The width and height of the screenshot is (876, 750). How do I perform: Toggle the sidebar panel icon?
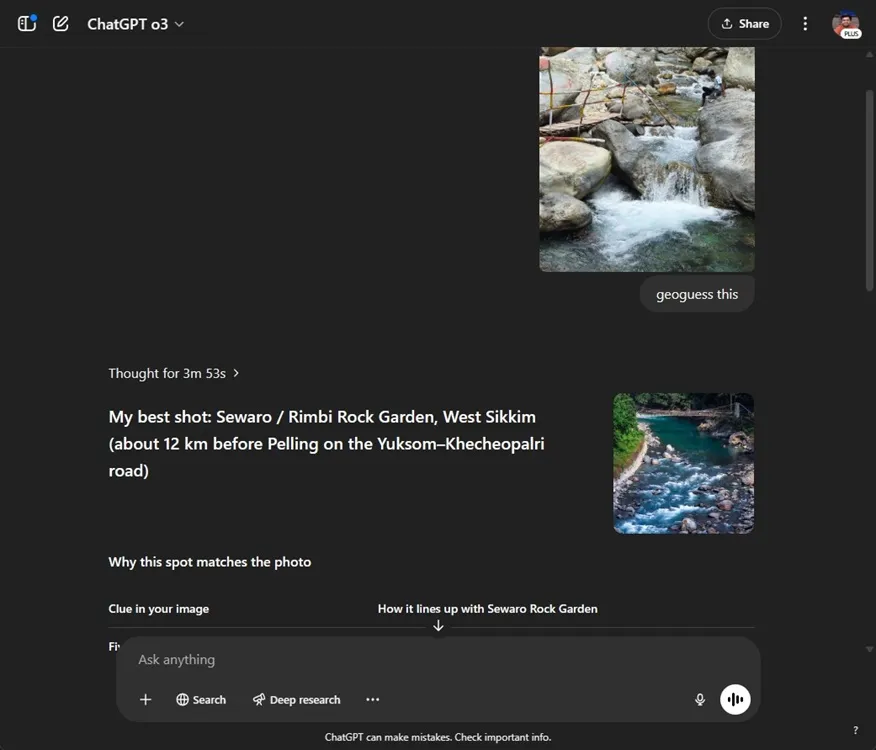click(27, 24)
